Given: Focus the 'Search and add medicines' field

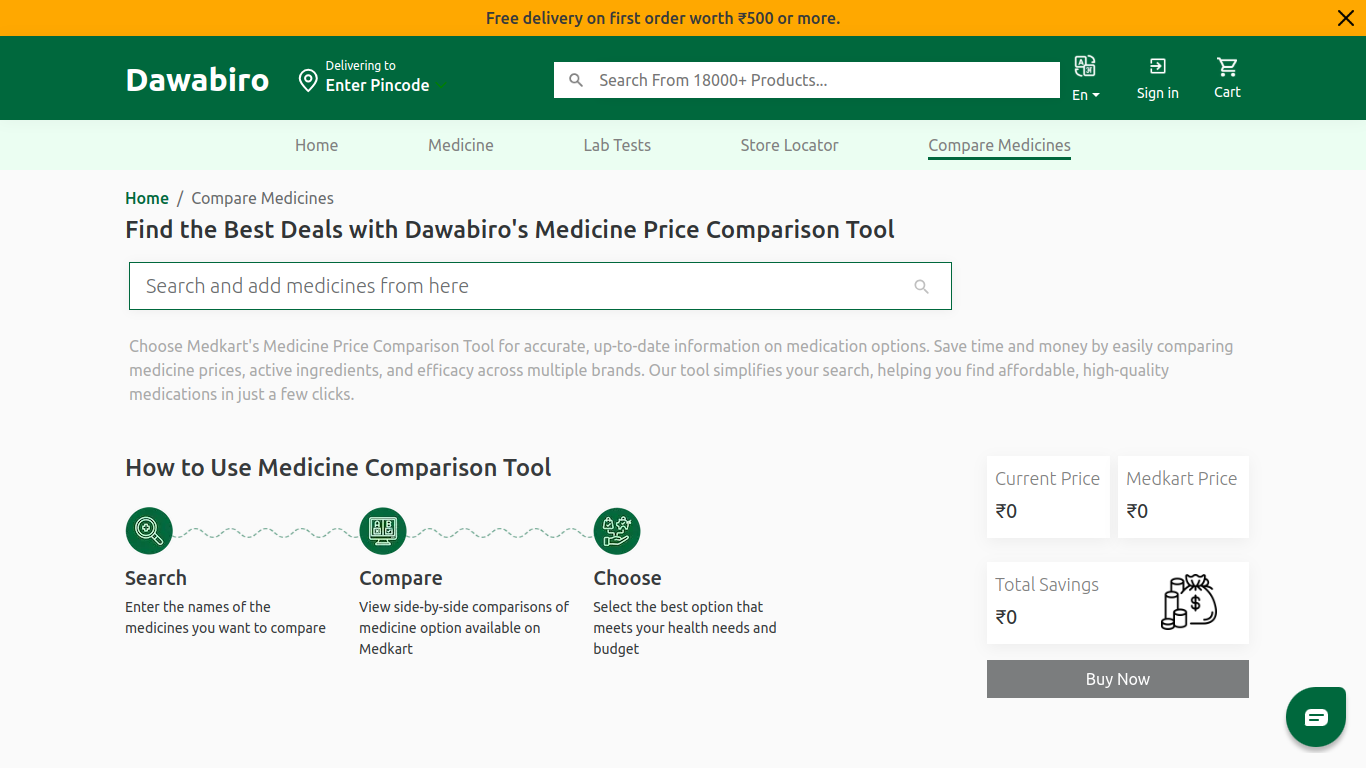Looking at the screenshot, I should [x=520, y=286].
